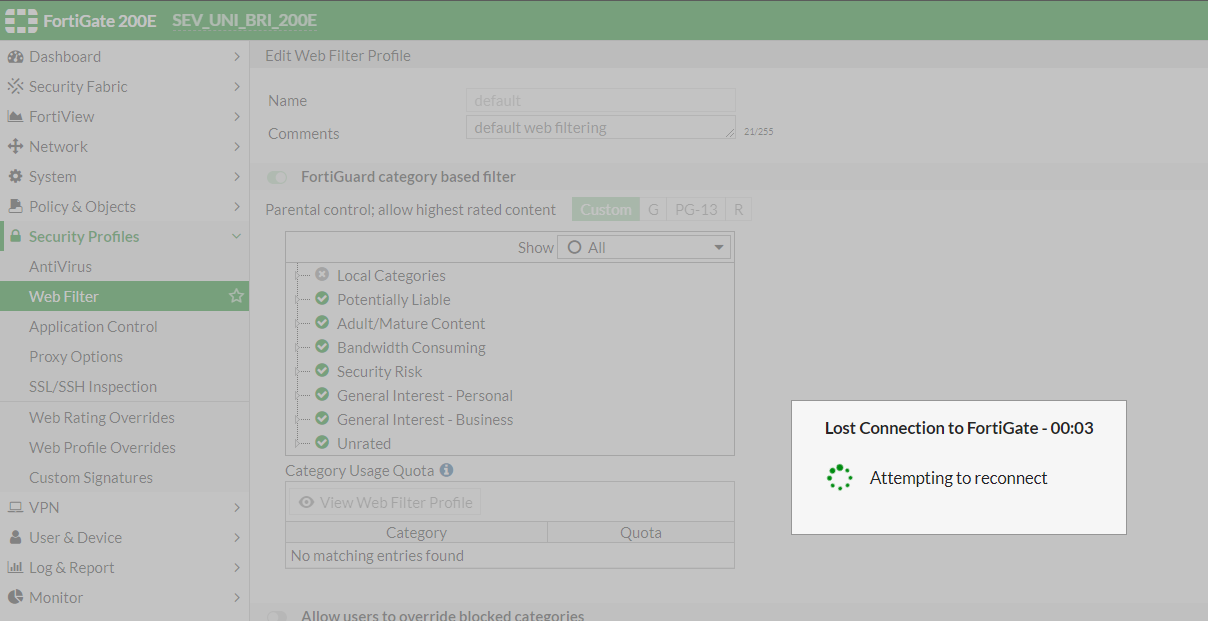Click 'Attempting to reconnect' text
1208x621 pixels.
(958, 478)
